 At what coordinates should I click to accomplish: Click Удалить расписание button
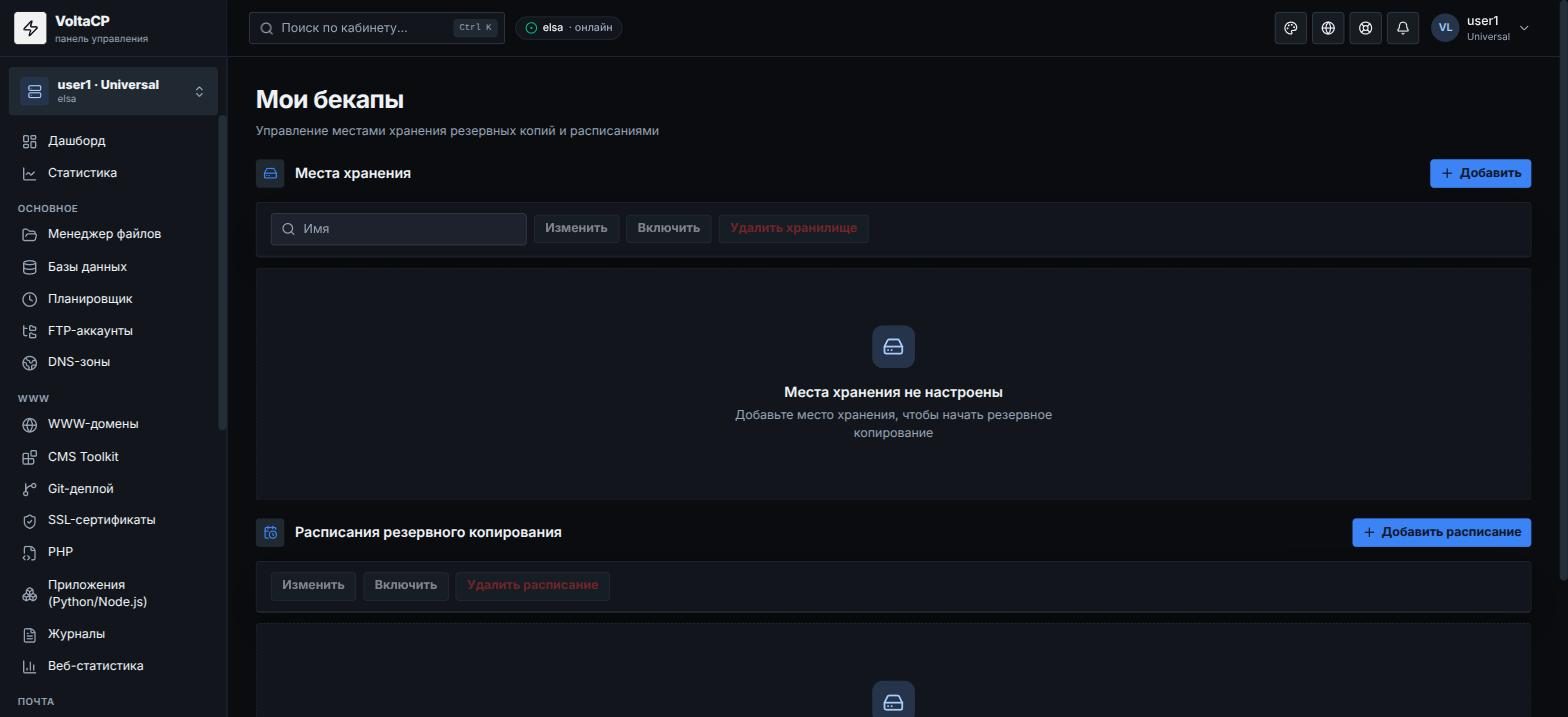click(532, 585)
